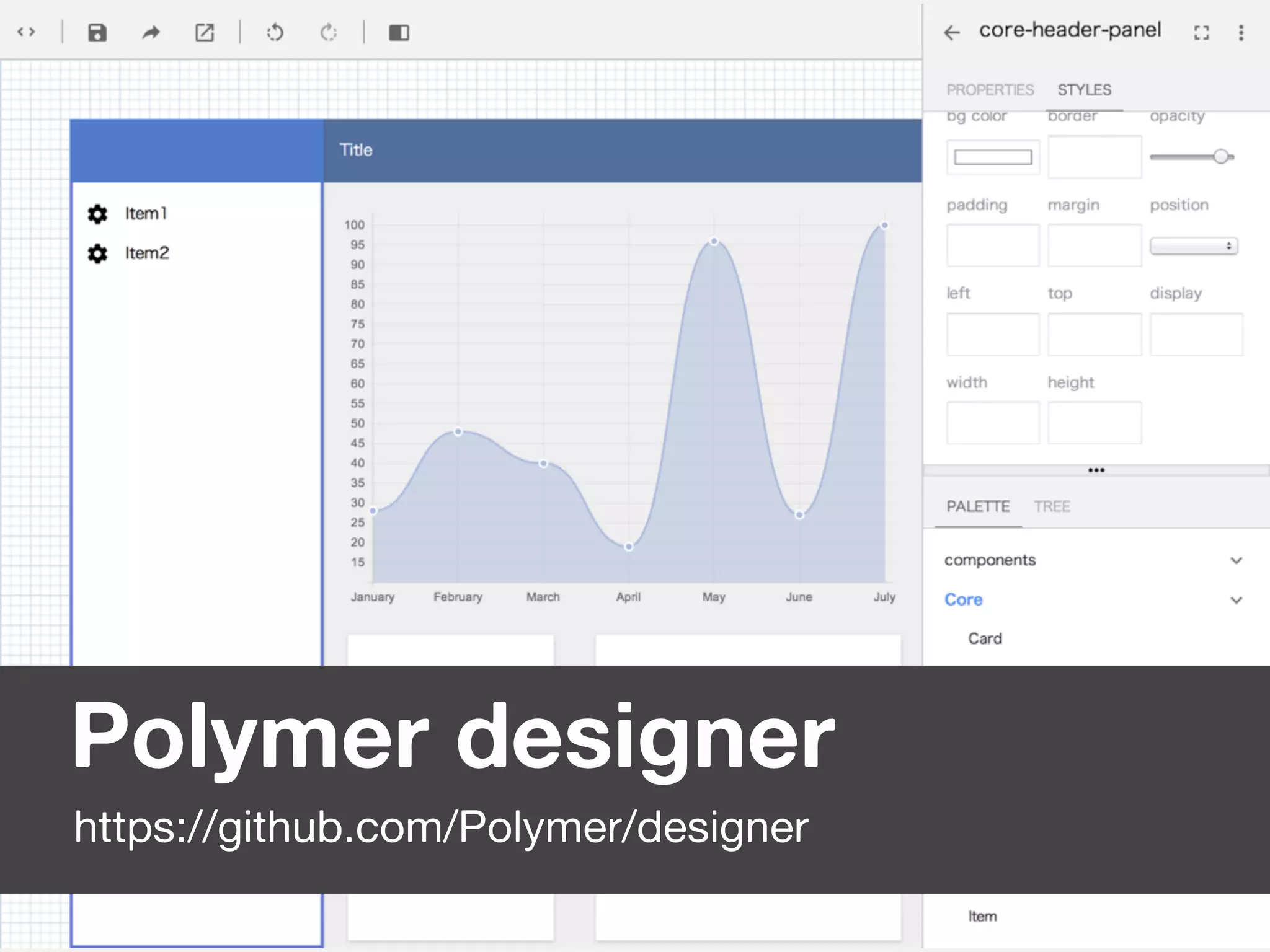
Task: Click gear icon beside Item1
Action: 97,214
